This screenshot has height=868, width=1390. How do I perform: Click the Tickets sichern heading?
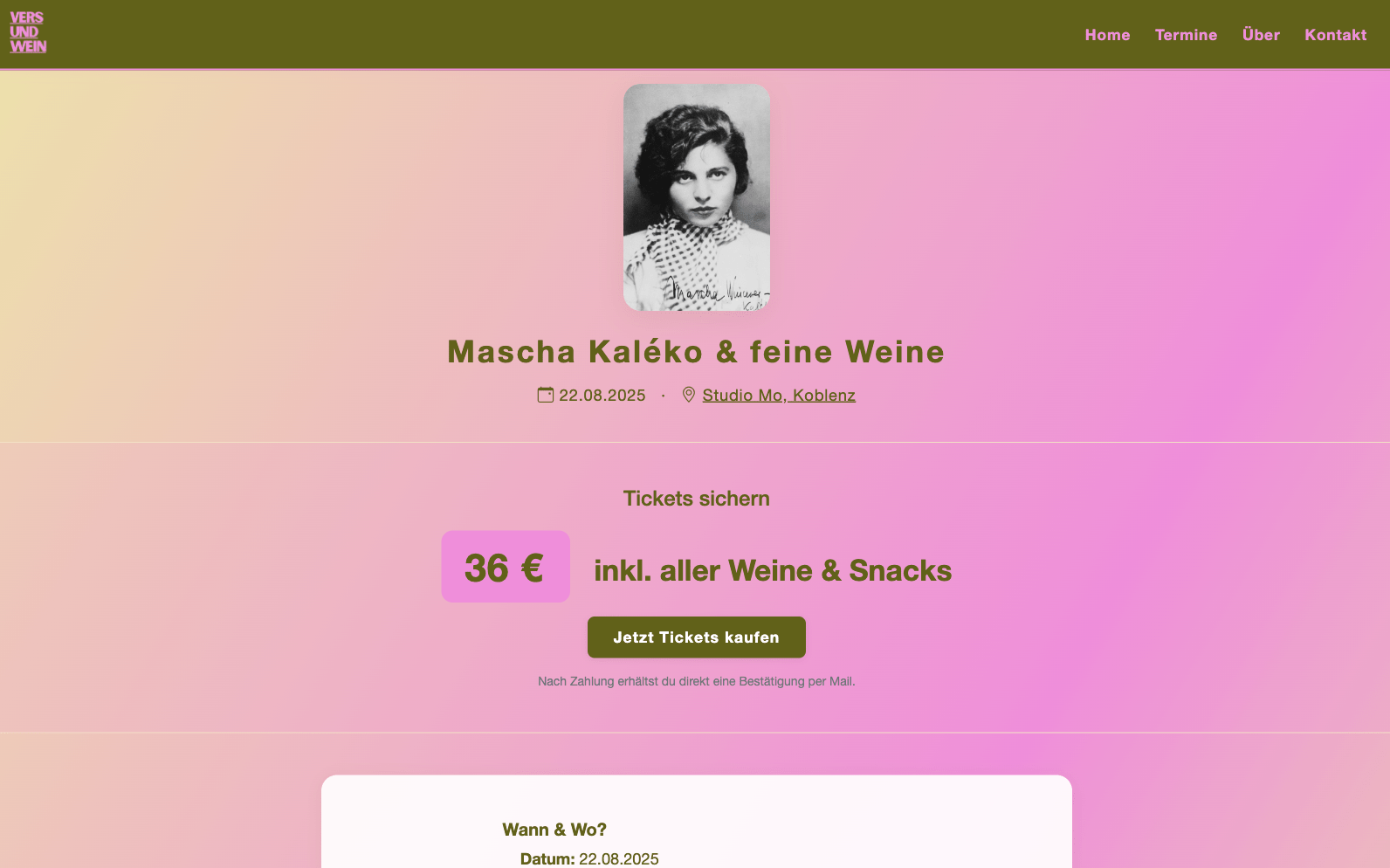pyautogui.click(x=696, y=499)
